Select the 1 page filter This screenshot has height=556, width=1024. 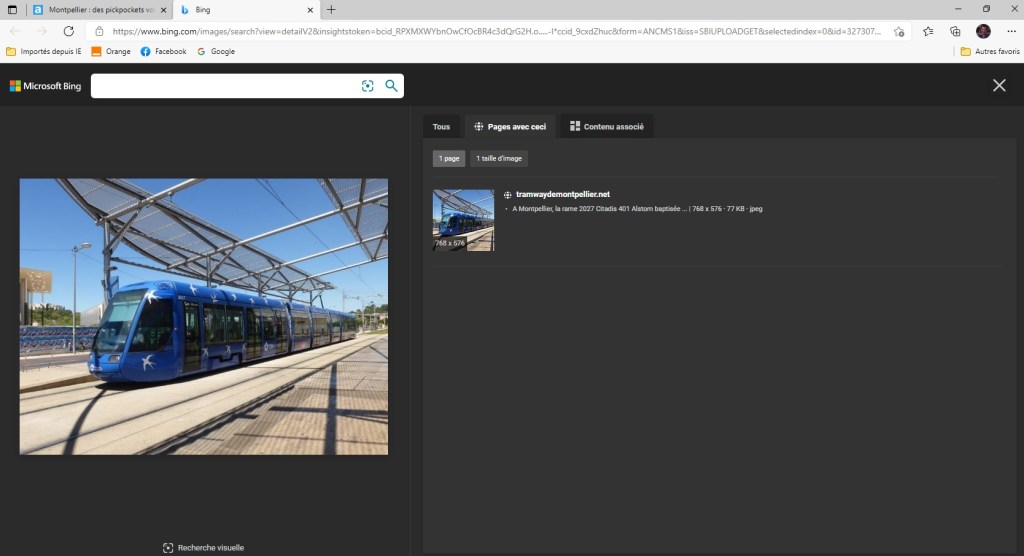[449, 158]
